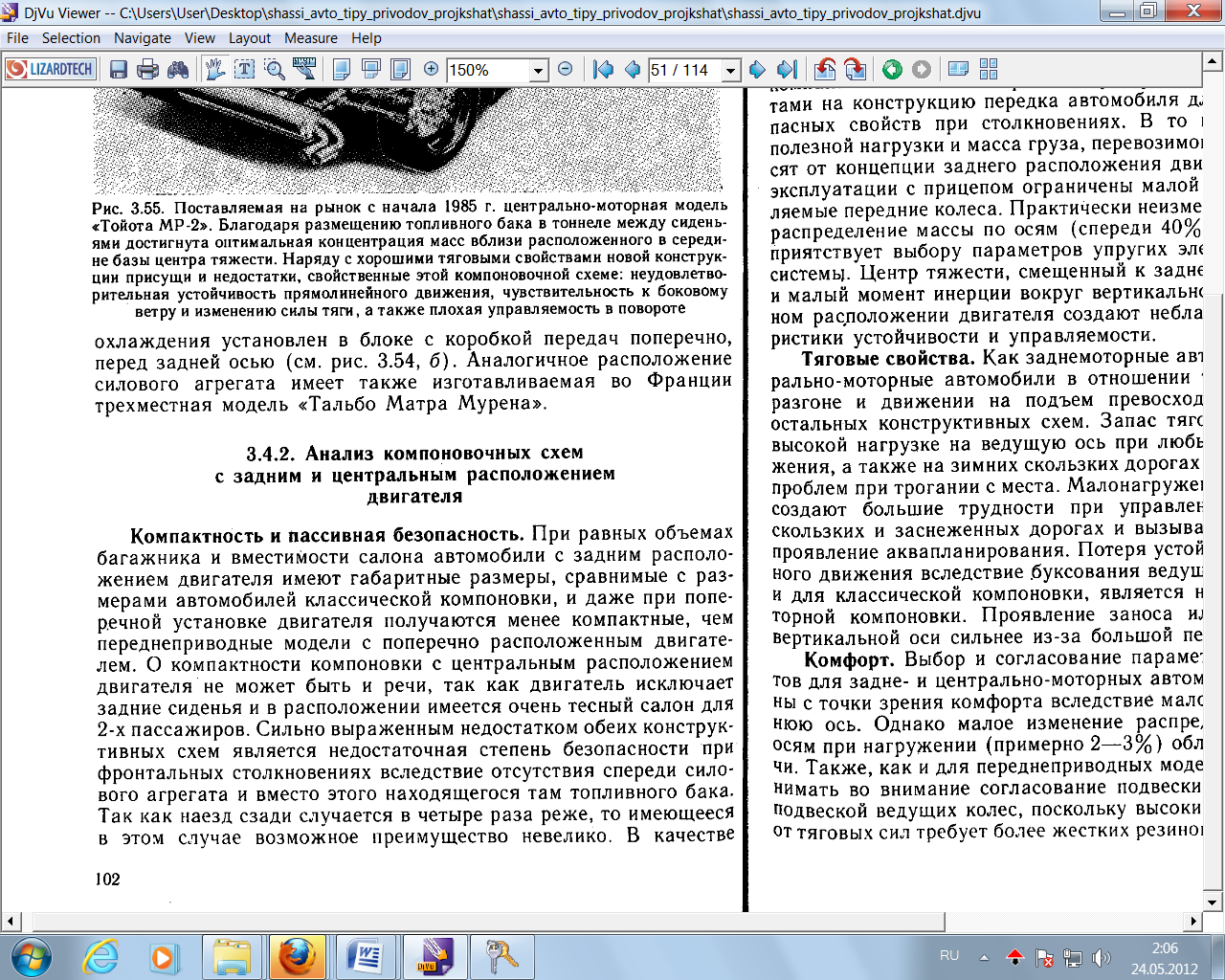
Task: Click the 150% zoom input field
Action: 487,70
